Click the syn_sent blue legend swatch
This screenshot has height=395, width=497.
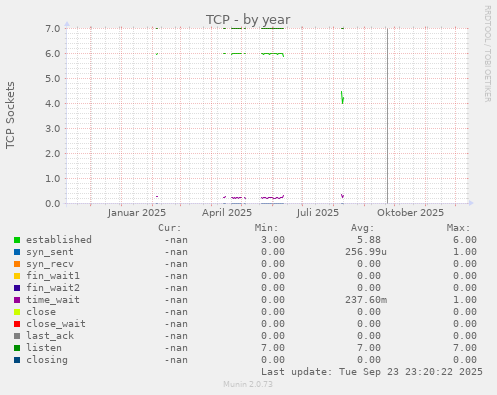[17, 252]
